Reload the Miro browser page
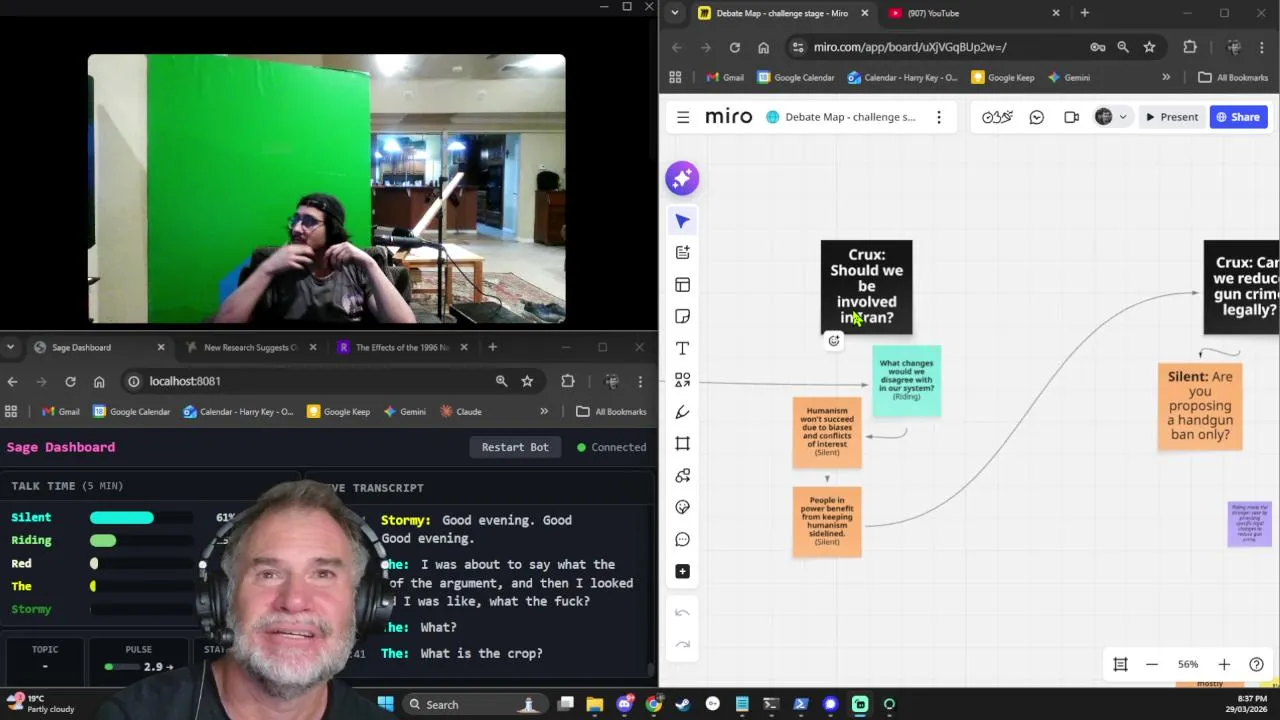The width and height of the screenshot is (1280, 720). 735,47
